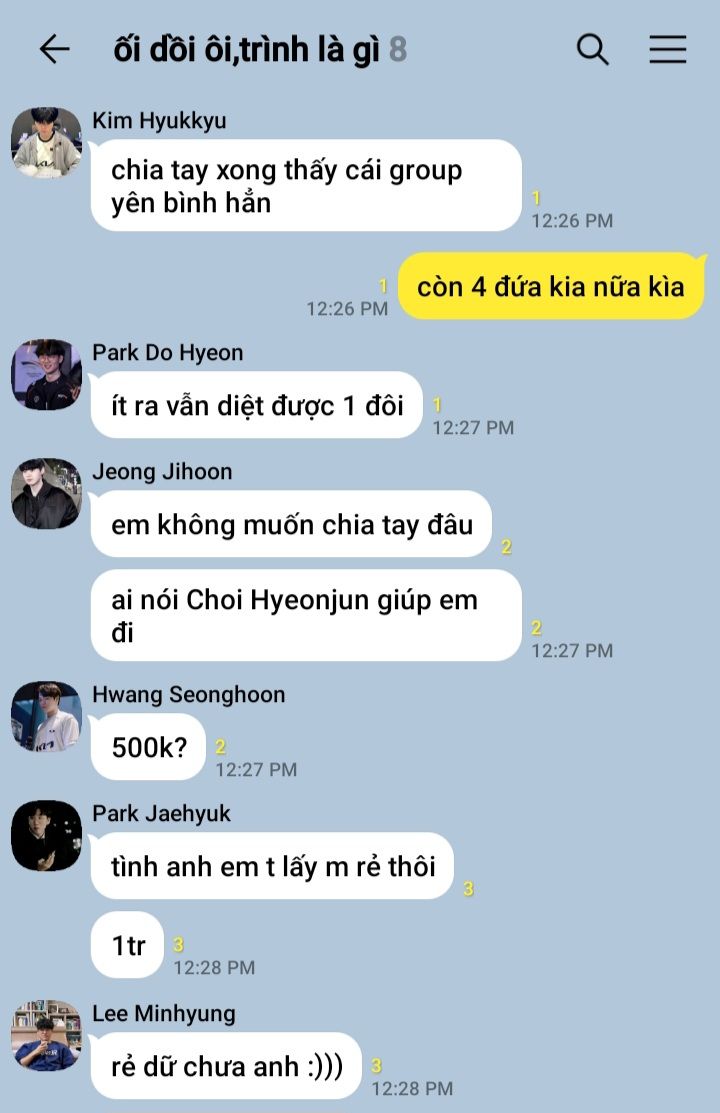Tap Kim Hyukkyu's profile avatar
Screen dimensions: 720x1113
click(x=46, y=142)
